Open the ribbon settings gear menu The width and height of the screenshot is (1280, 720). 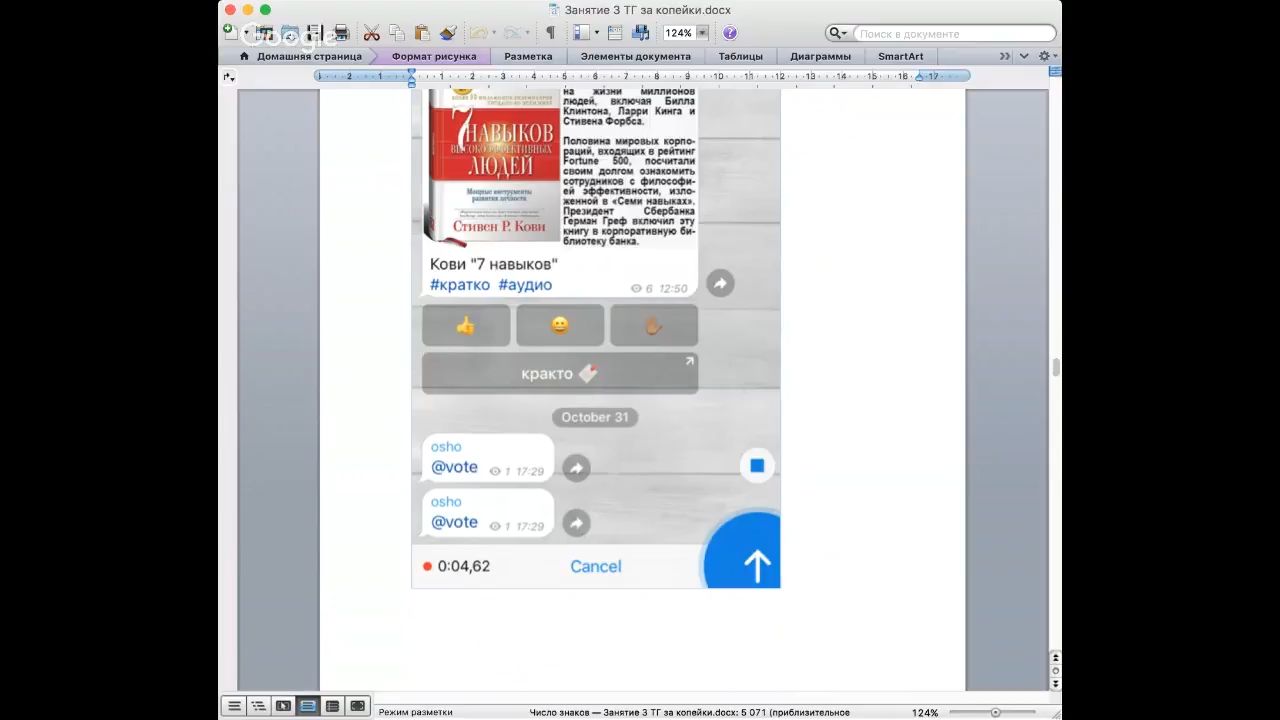(1047, 56)
